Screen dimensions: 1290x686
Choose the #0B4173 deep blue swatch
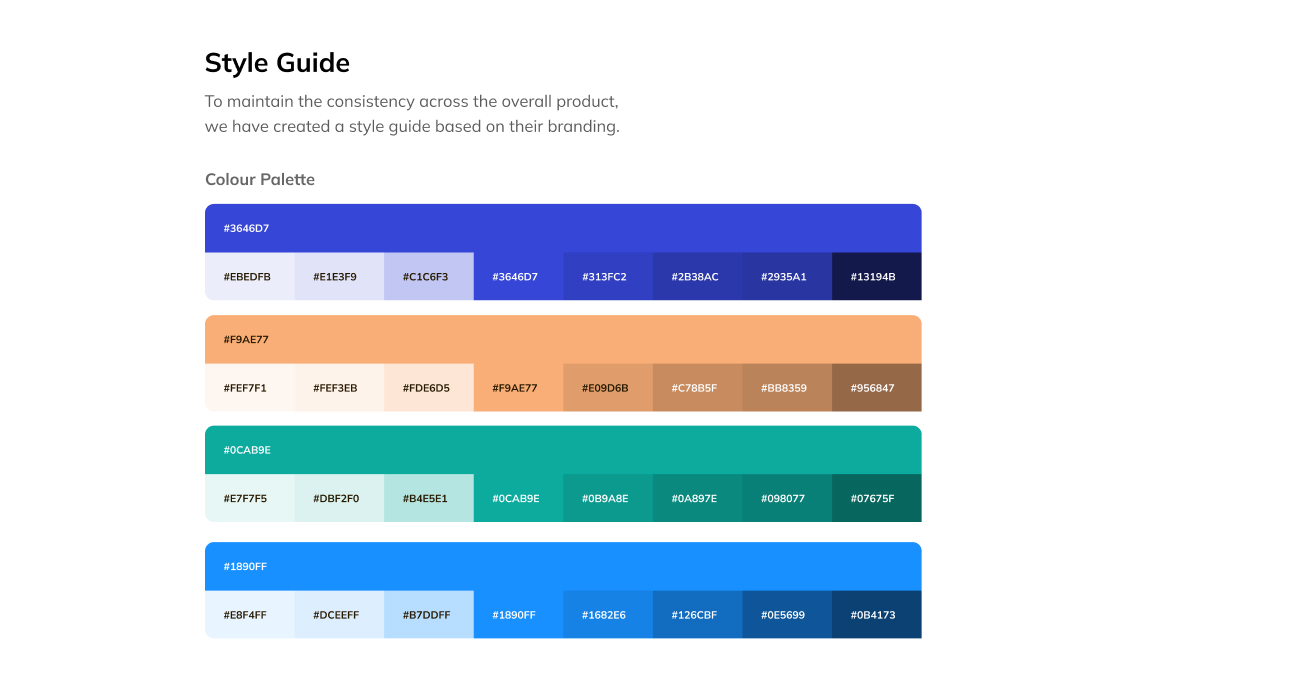point(876,615)
